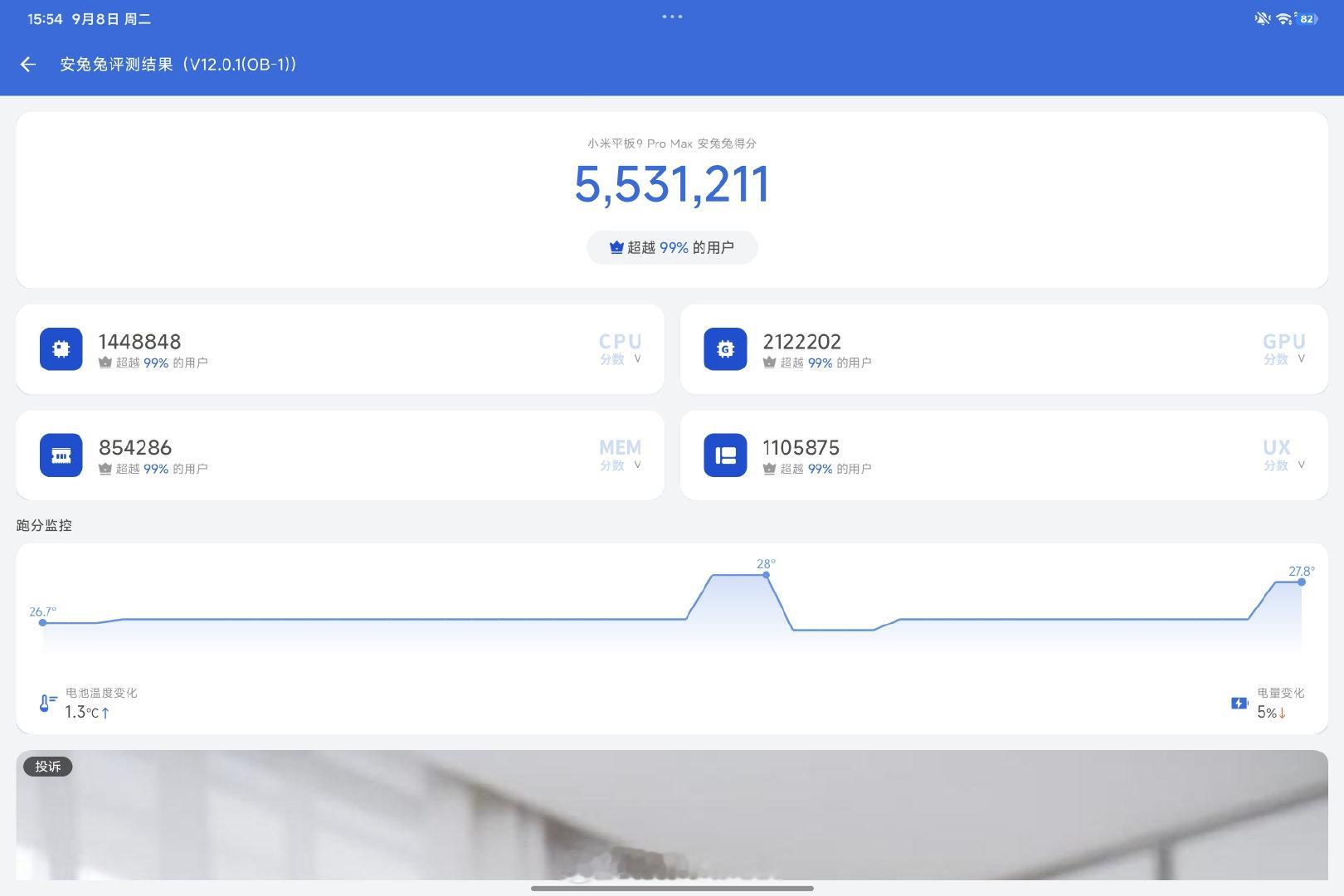Tap the UX layout icon

click(725, 455)
